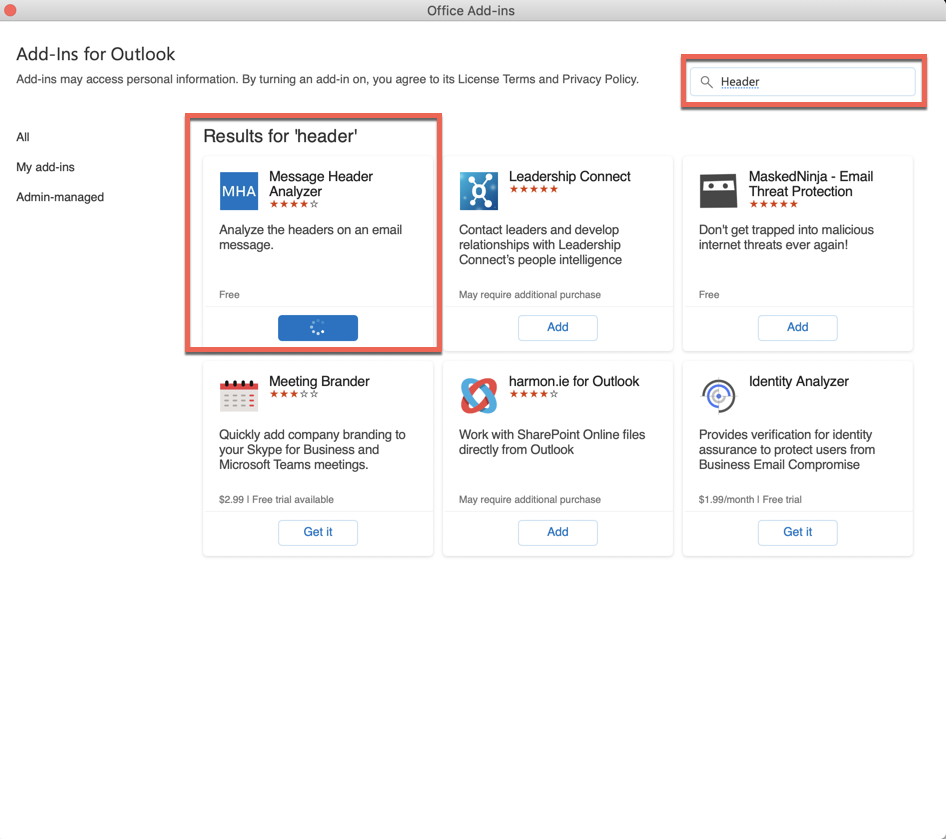Click the MaskedNinja add-in icon
The image size is (946, 839).
click(718, 191)
